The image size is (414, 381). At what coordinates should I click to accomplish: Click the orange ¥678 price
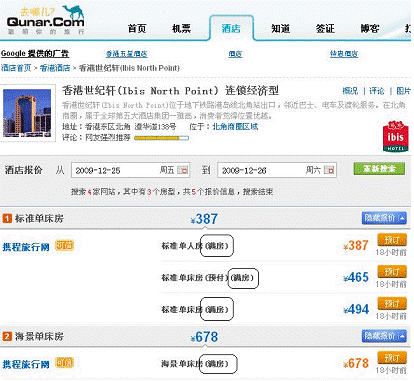356,364
